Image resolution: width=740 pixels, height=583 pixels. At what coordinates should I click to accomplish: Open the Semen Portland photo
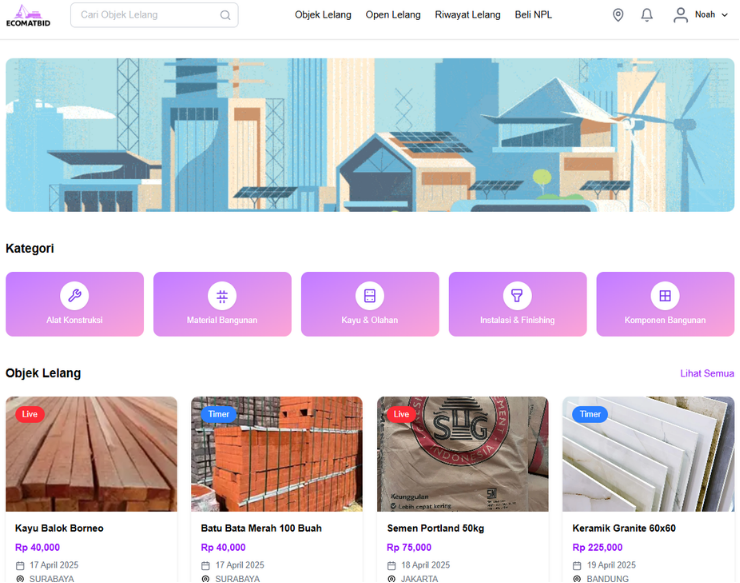pyautogui.click(x=463, y=454)
